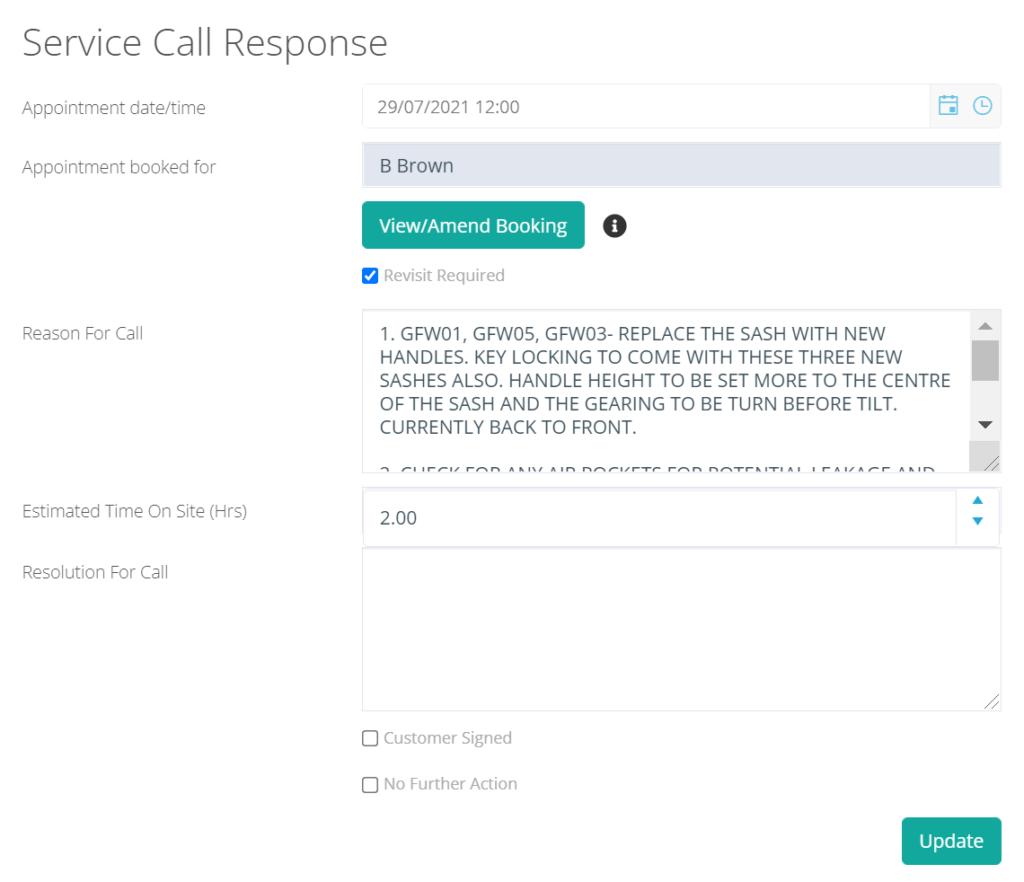
Task: Focus the Estimated Time On Site input
Action: [x=658, y=518]
